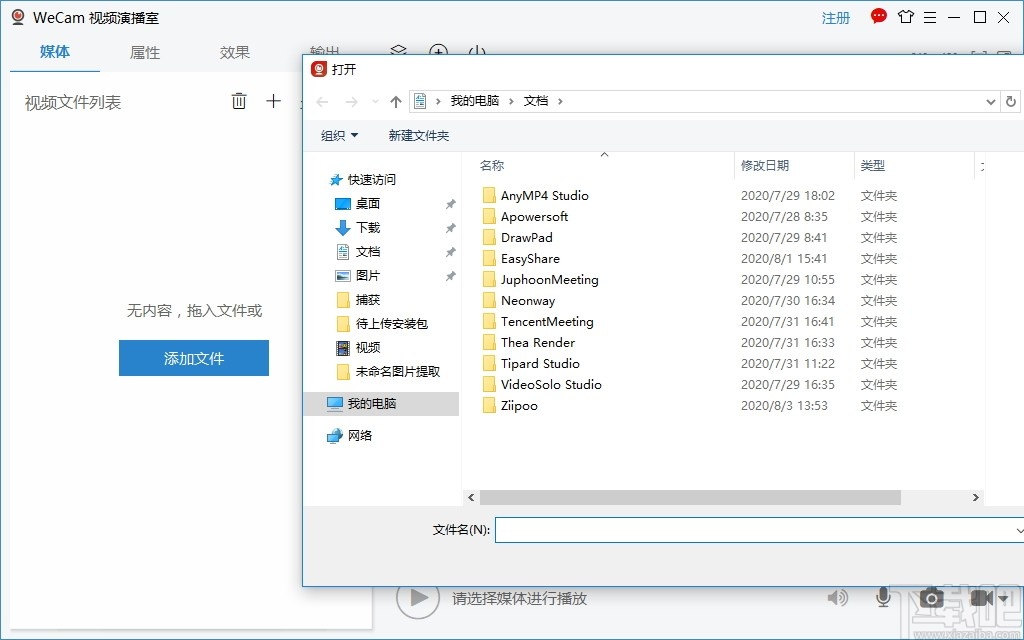Select 文档 in the sidebar
Screen dimensions: 1024x640
click(367, 251)
